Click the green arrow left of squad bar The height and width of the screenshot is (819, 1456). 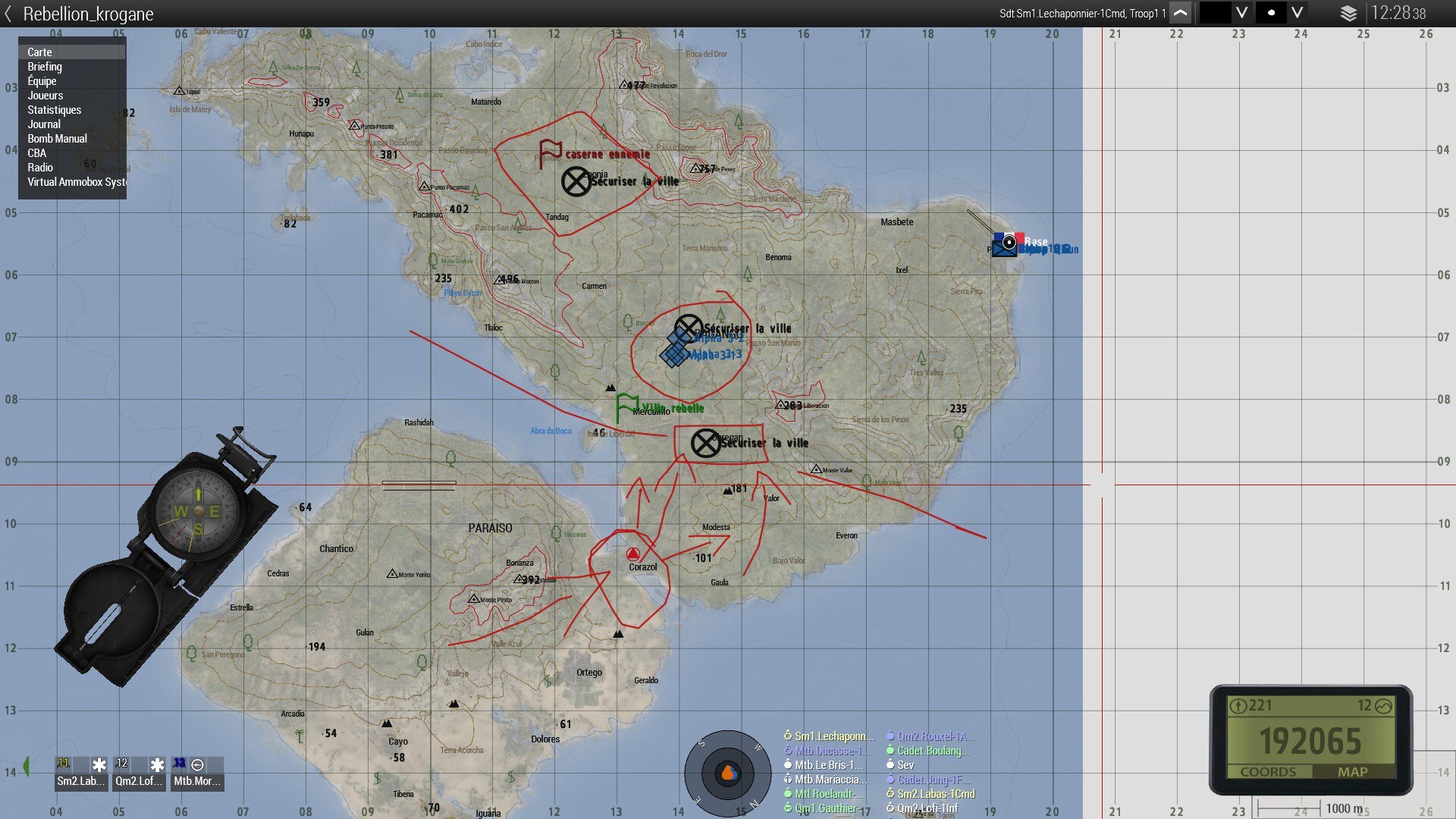[27, 766]
